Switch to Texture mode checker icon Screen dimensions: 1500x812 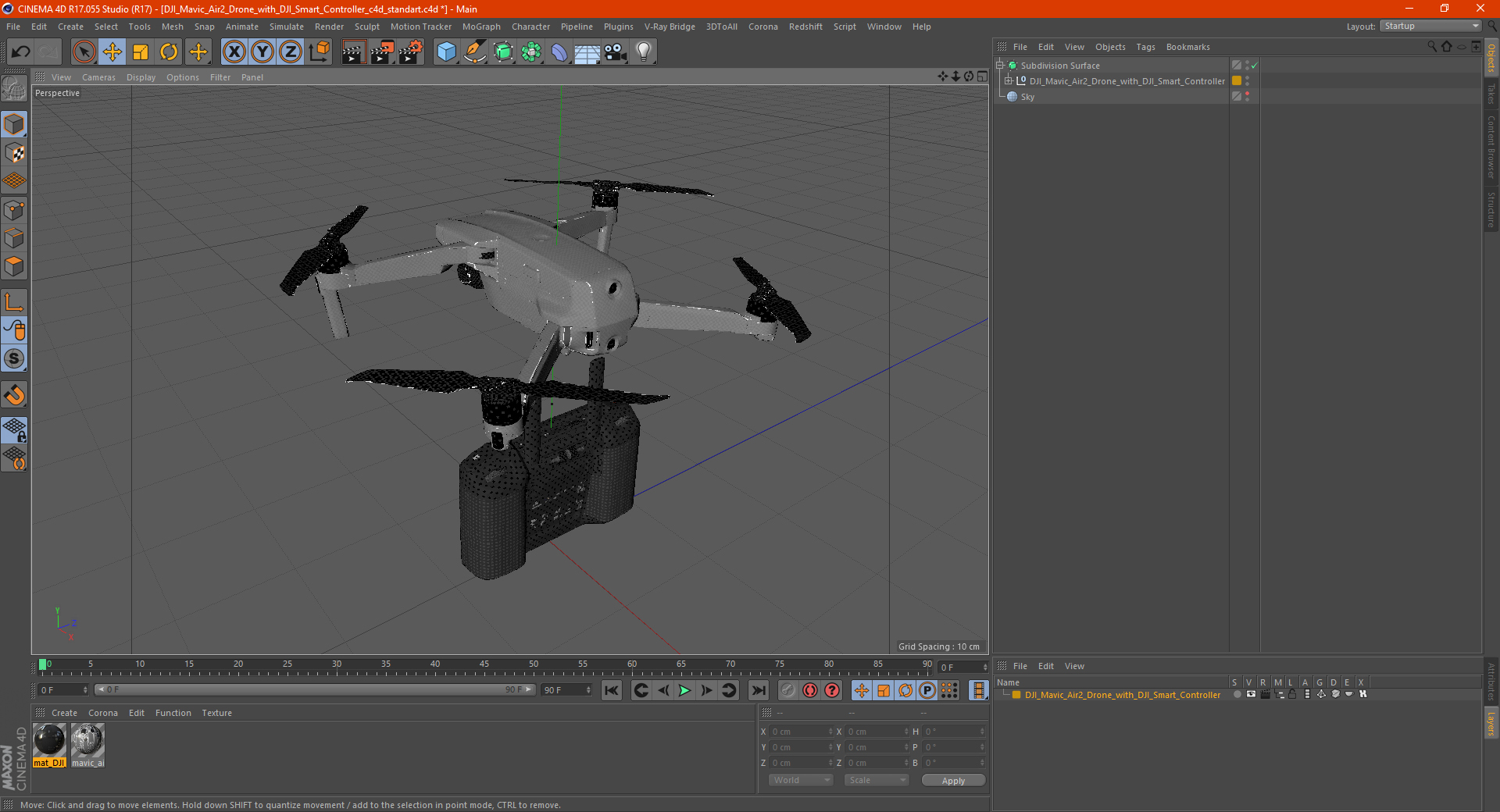pos(15,153)
